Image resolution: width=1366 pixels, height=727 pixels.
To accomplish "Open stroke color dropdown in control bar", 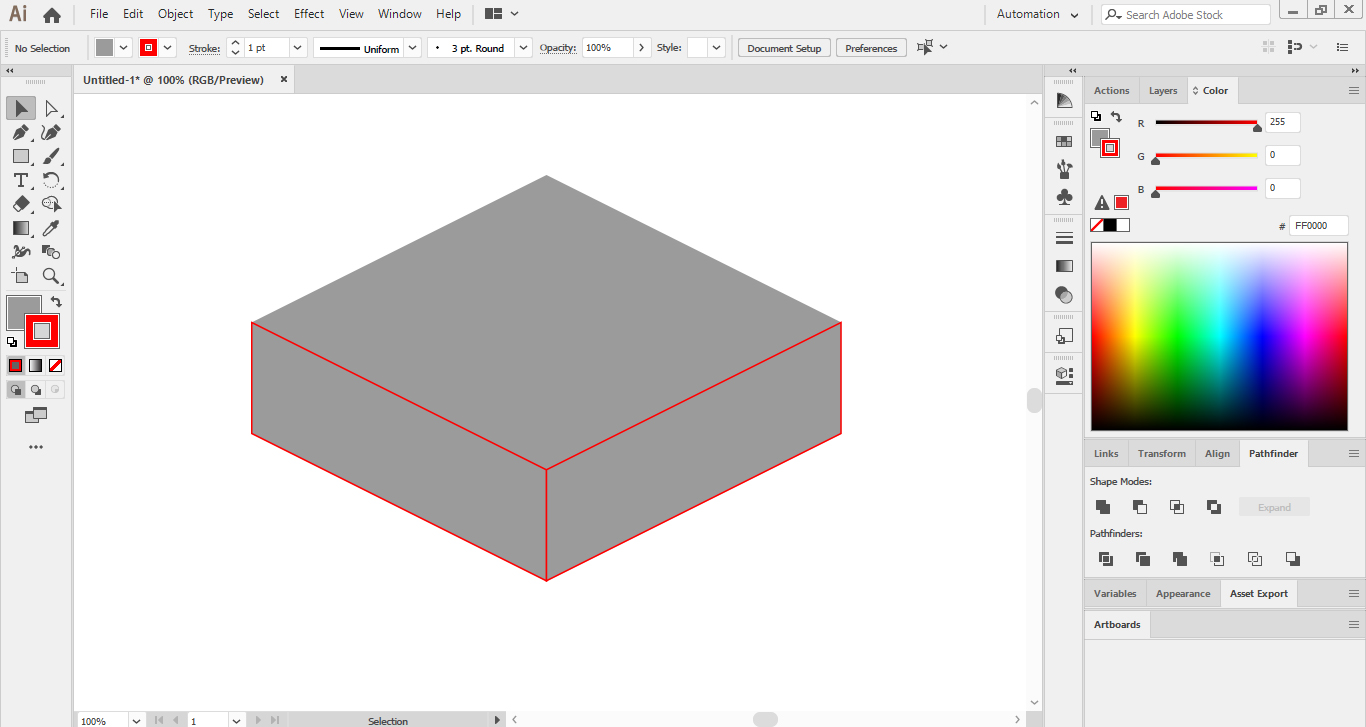I will tap(167, 47).
